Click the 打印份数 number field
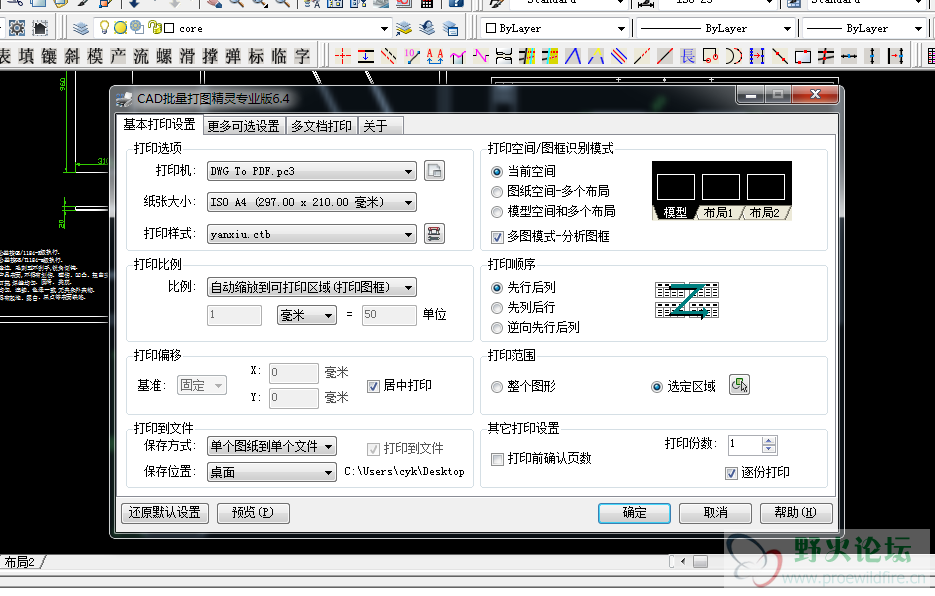The width and height of the screenshot is (935, 596). coord(745,444)
